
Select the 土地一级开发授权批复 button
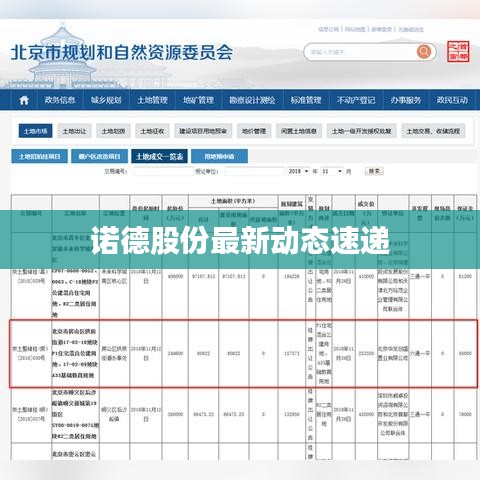point(362,131)
